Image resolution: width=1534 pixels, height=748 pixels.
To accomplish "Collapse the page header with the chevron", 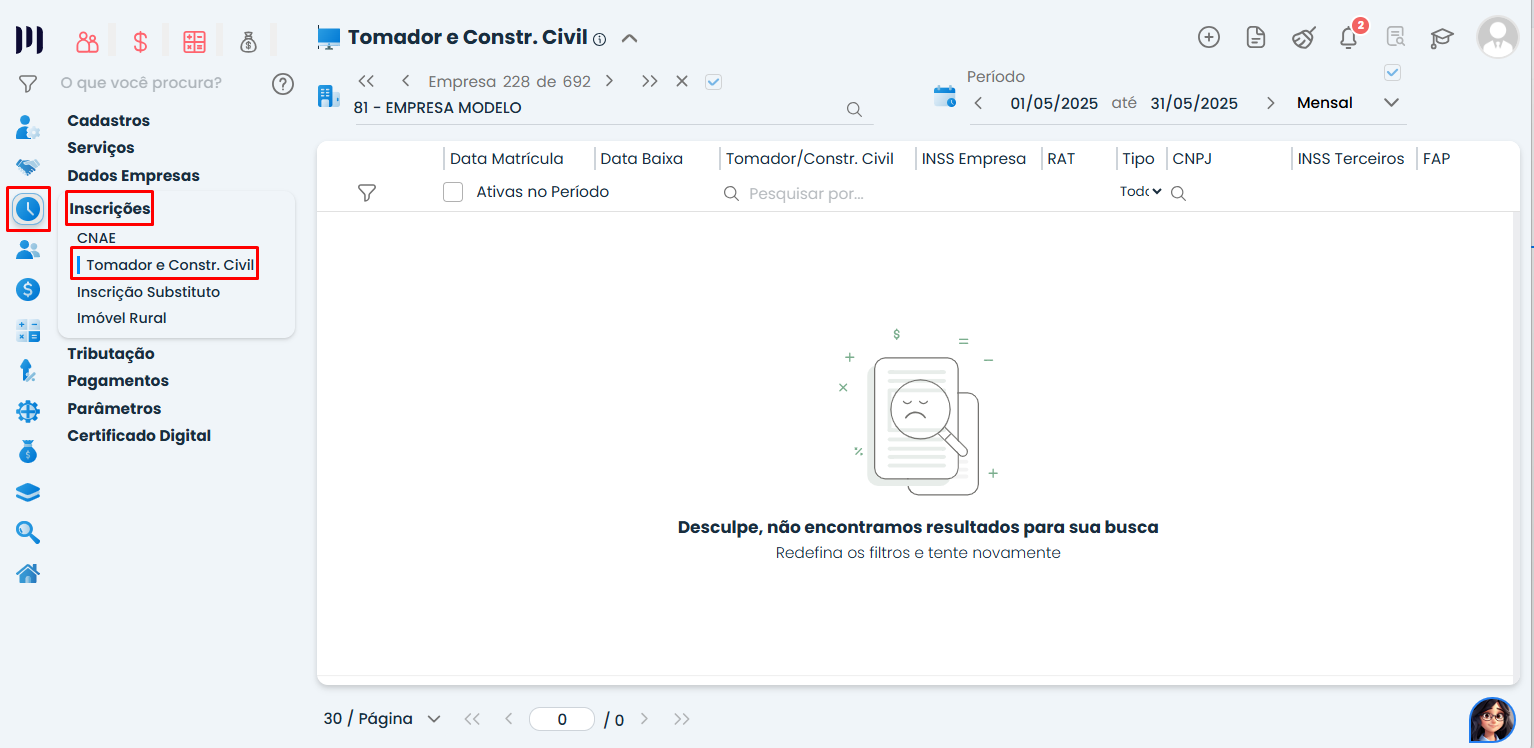I will (629, 38).
